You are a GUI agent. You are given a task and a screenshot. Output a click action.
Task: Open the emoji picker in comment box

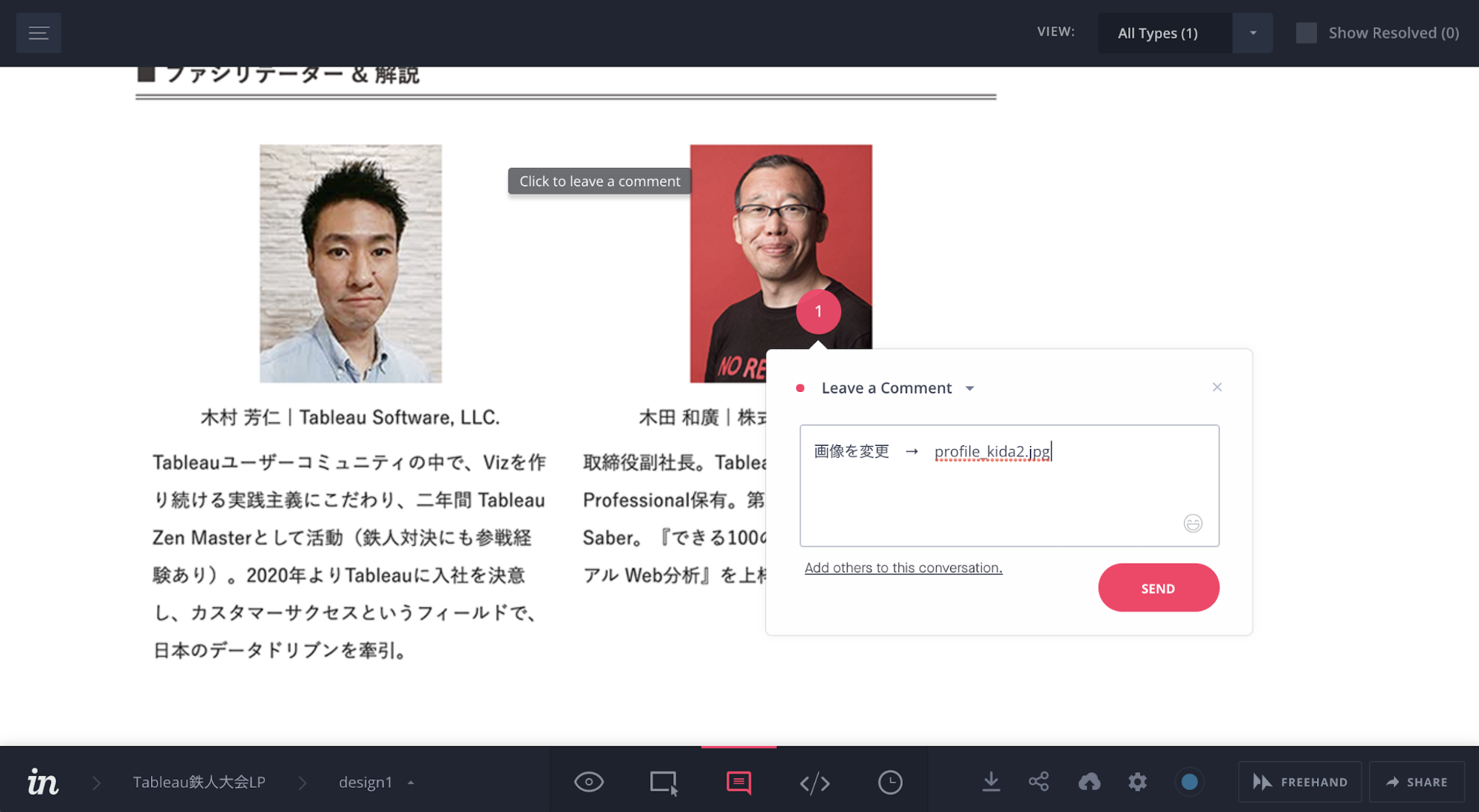tap(1193, 524)
